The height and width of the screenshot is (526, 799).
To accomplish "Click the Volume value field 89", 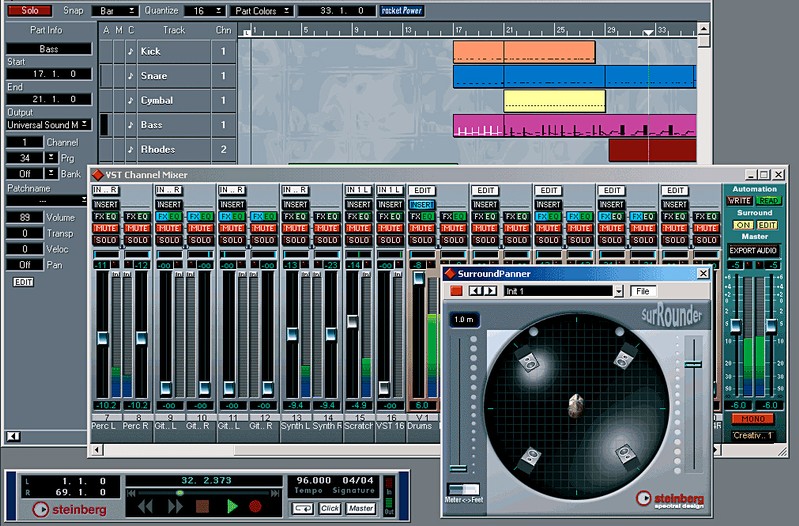I will pyautogui.click(x=24, y=218).
